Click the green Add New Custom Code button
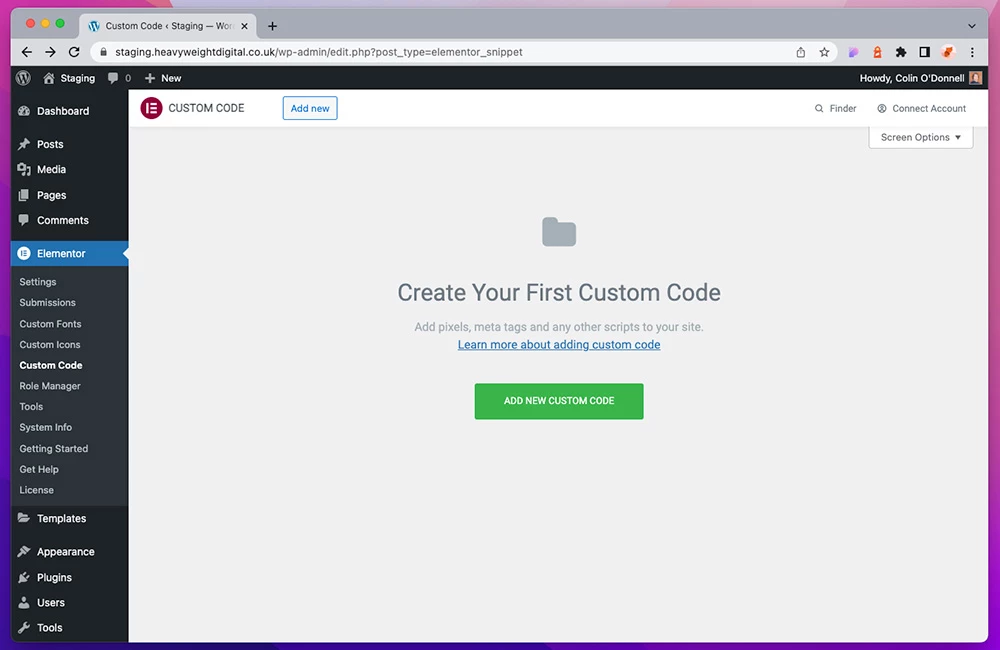This screenshot has height=650, width=1000. pos(558,401)
